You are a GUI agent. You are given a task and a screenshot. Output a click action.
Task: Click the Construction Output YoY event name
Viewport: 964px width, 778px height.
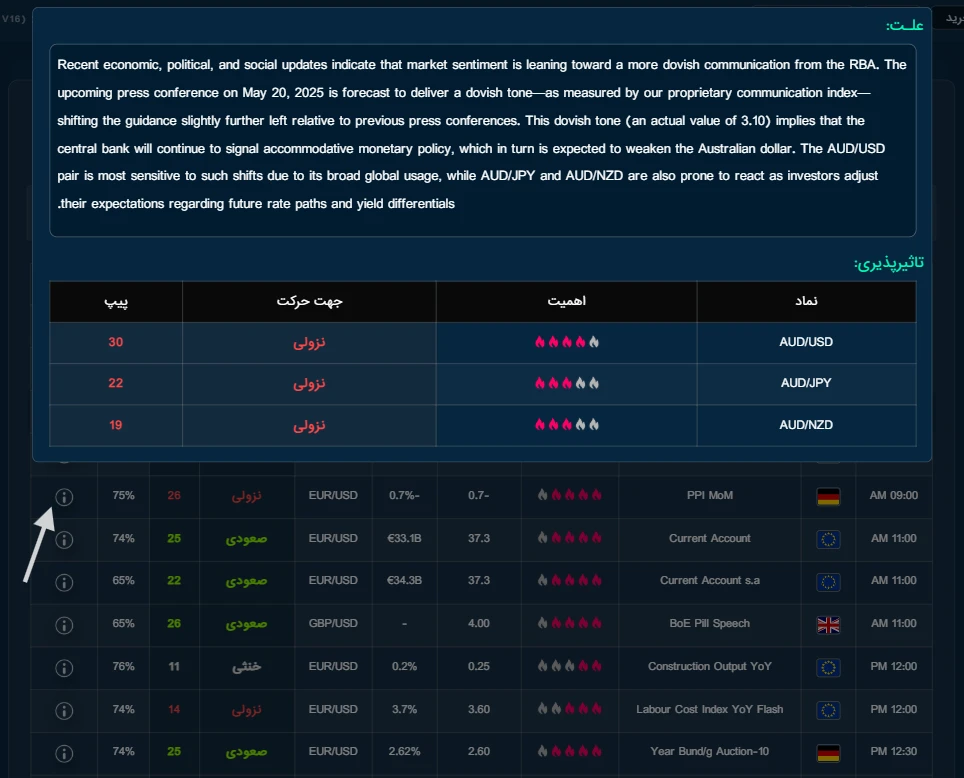point(709,667)
